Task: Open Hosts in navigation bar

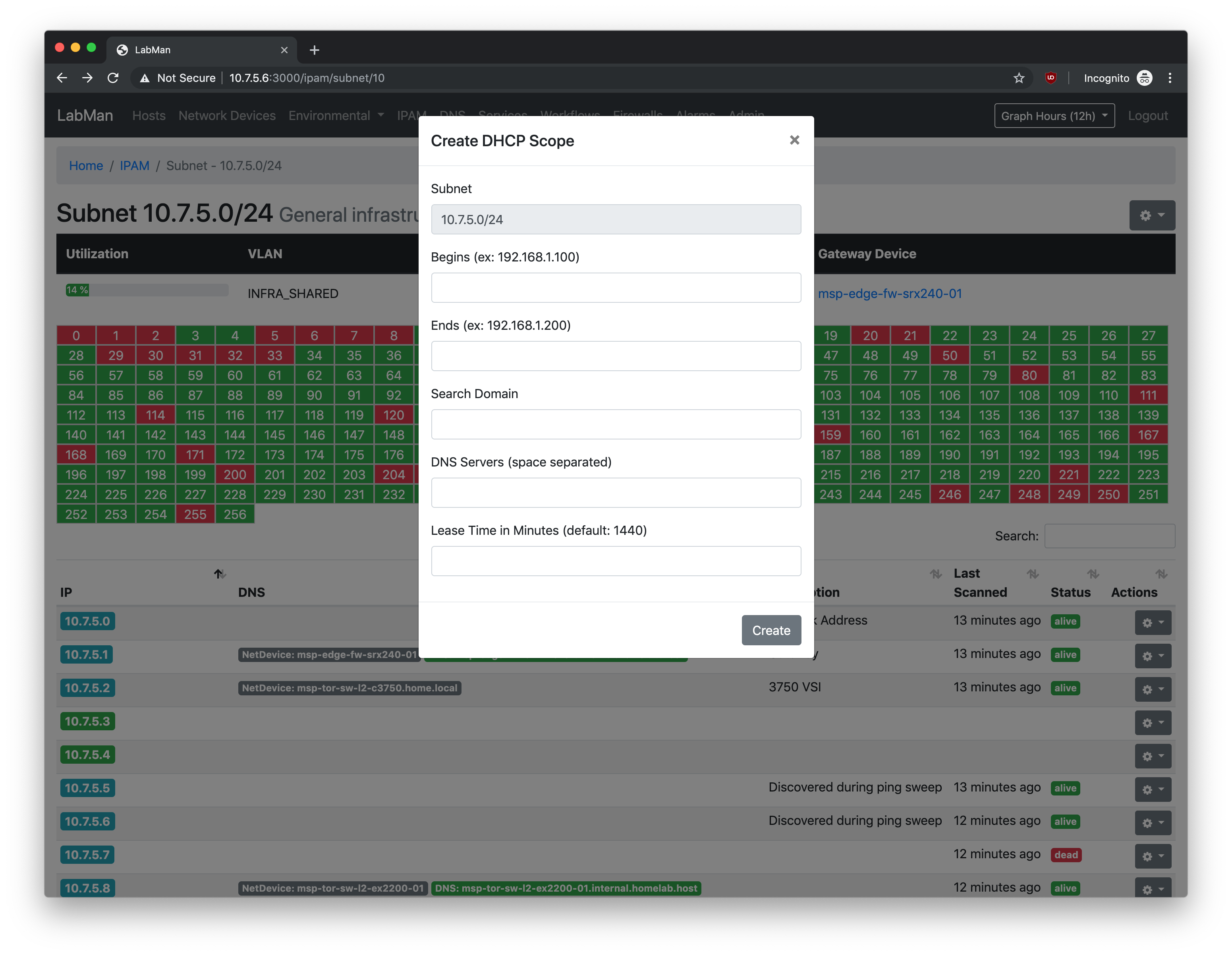Action: click(149, 116)
